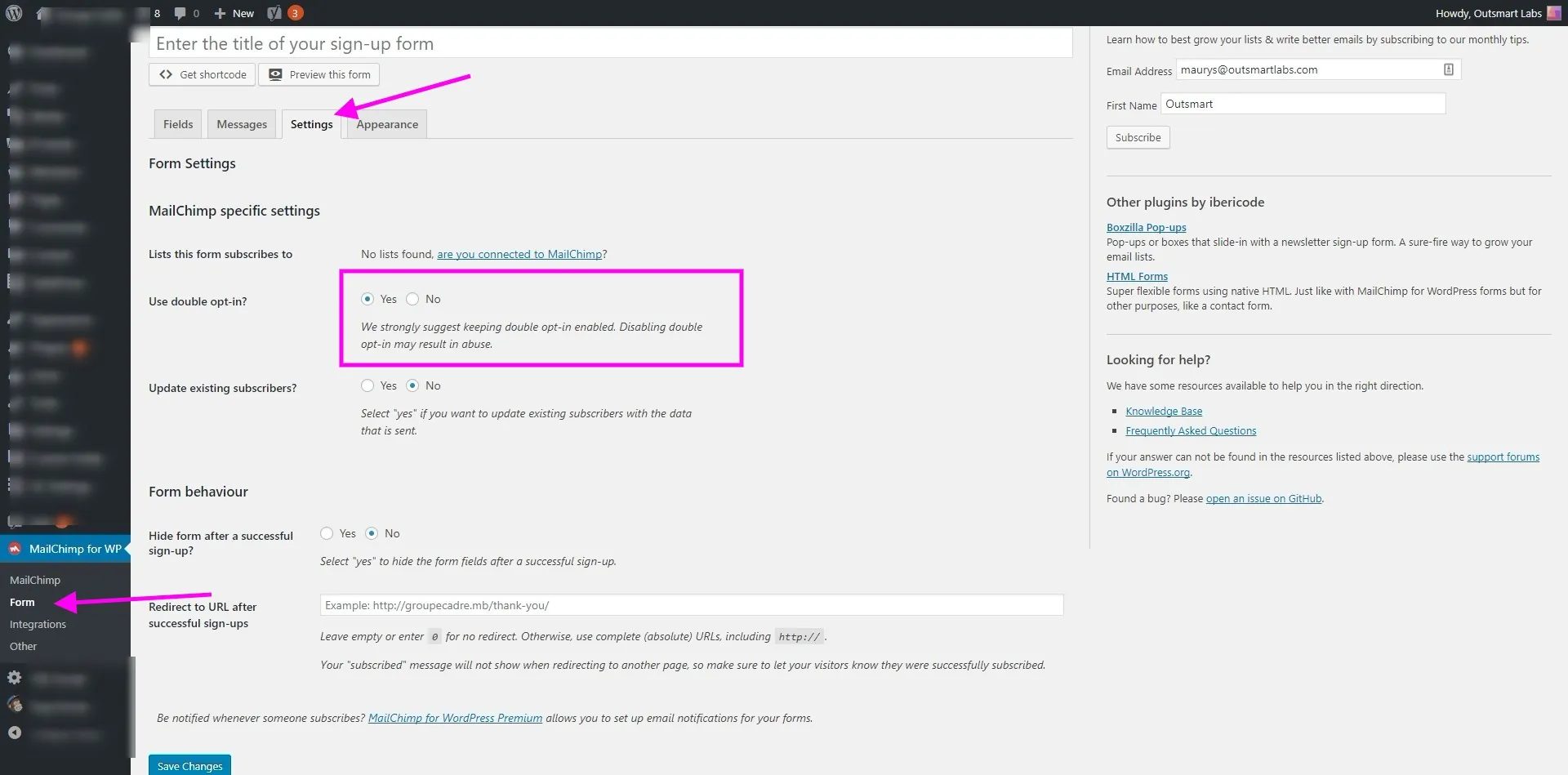Open the Settings tab
1568x775 pixels.
click(x=312, y=124)
